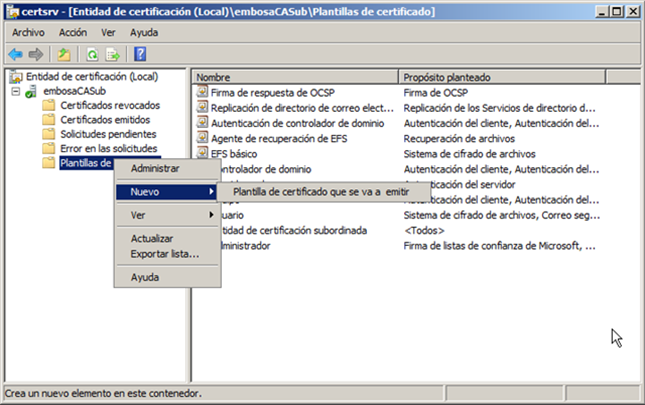Click the blue Help toolbar icon
645x405 pixels.
click(140, 54)
